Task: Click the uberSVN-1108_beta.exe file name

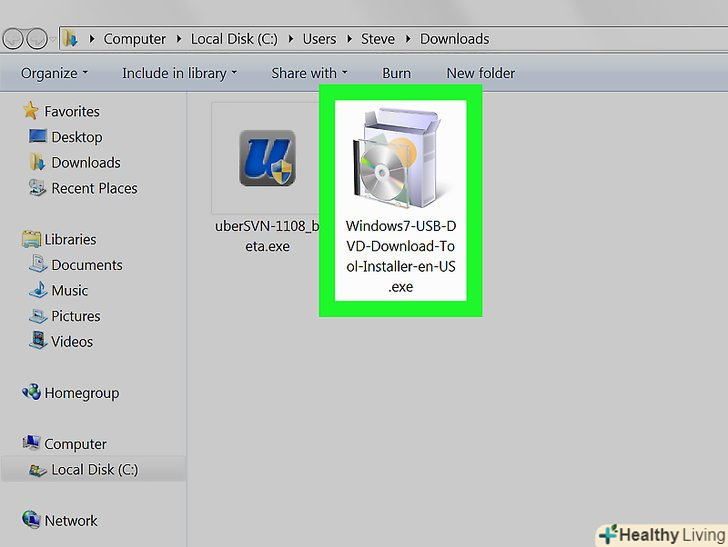Action: pos(267,236)
